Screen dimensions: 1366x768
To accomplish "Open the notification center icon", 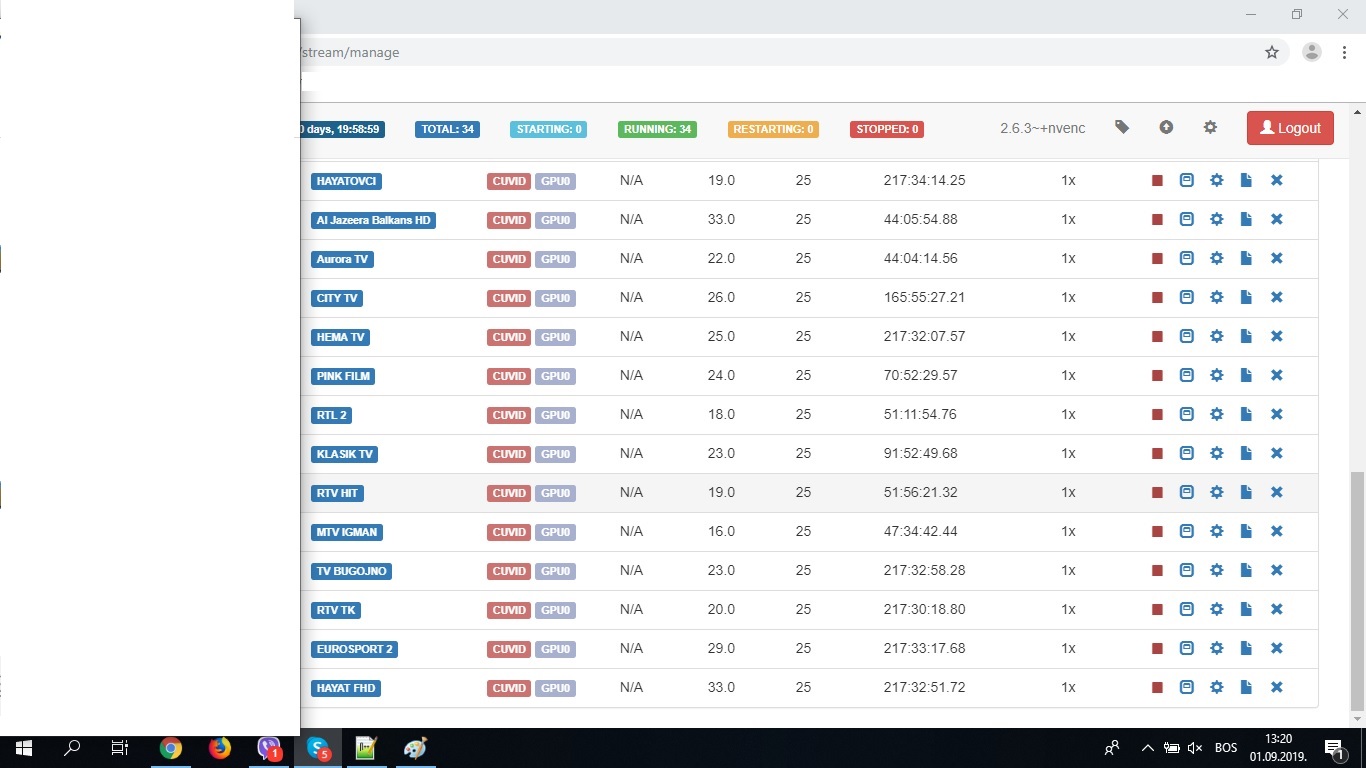I will [x=1334, y=748].
